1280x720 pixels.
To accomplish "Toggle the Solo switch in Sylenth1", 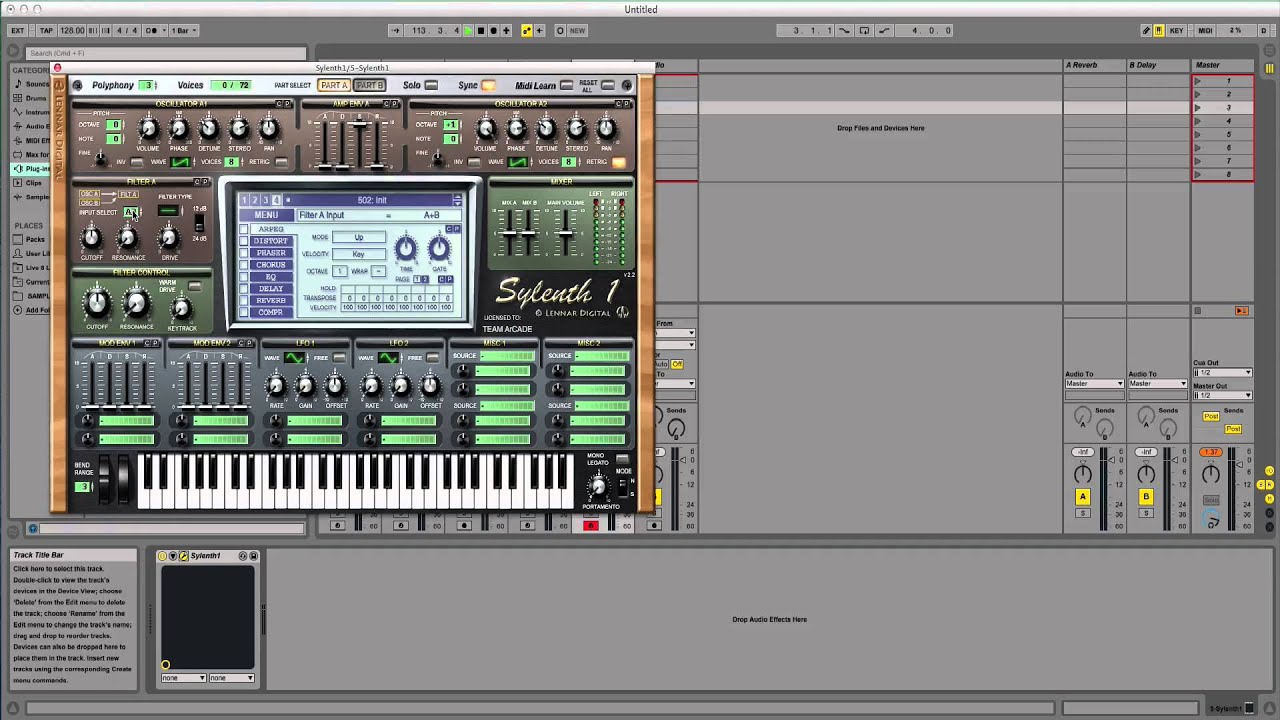I will tap(431, 85).
